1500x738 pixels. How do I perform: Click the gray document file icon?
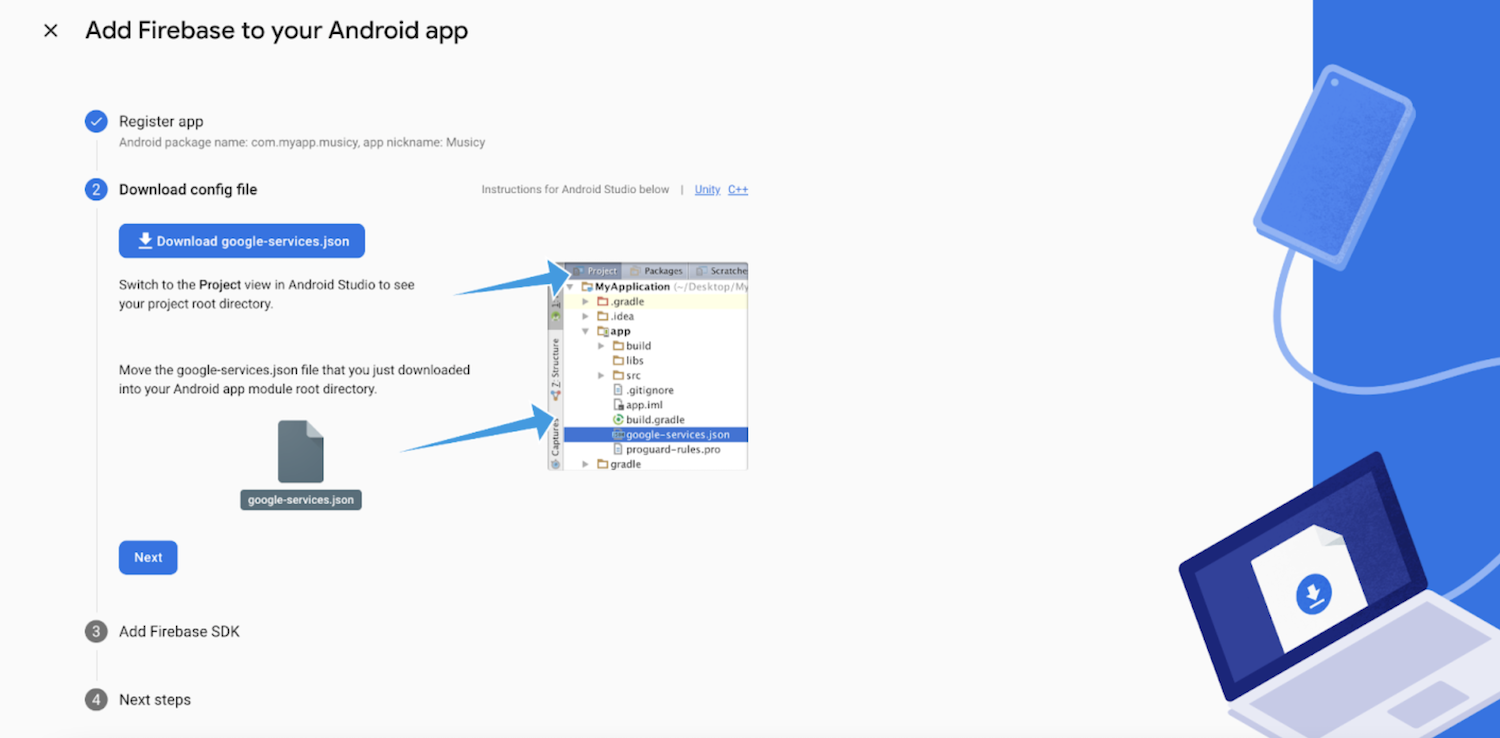tap(301, 451)
